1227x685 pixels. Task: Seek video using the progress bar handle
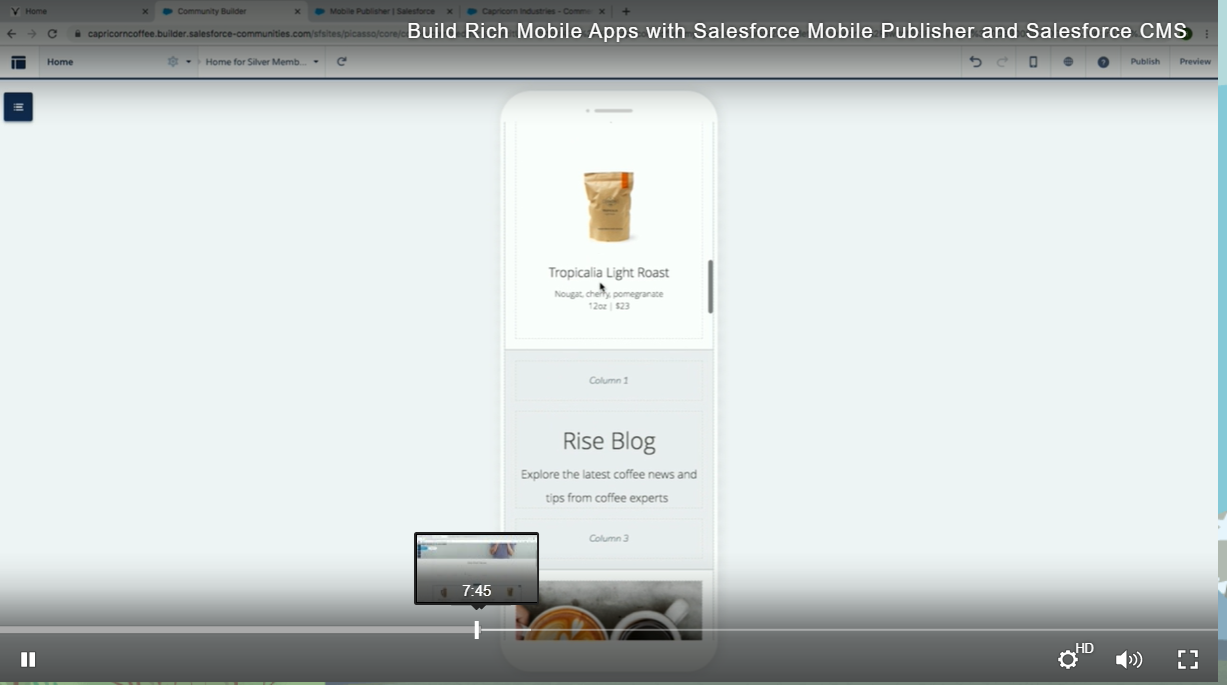(477, 629)
